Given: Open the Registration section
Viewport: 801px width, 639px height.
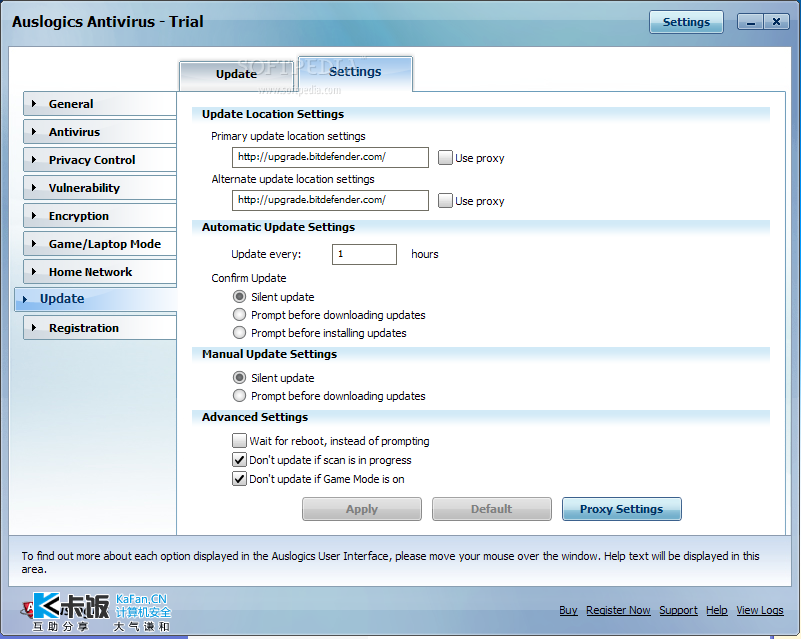Looking at the screenshot, I should tap(100, 327).
